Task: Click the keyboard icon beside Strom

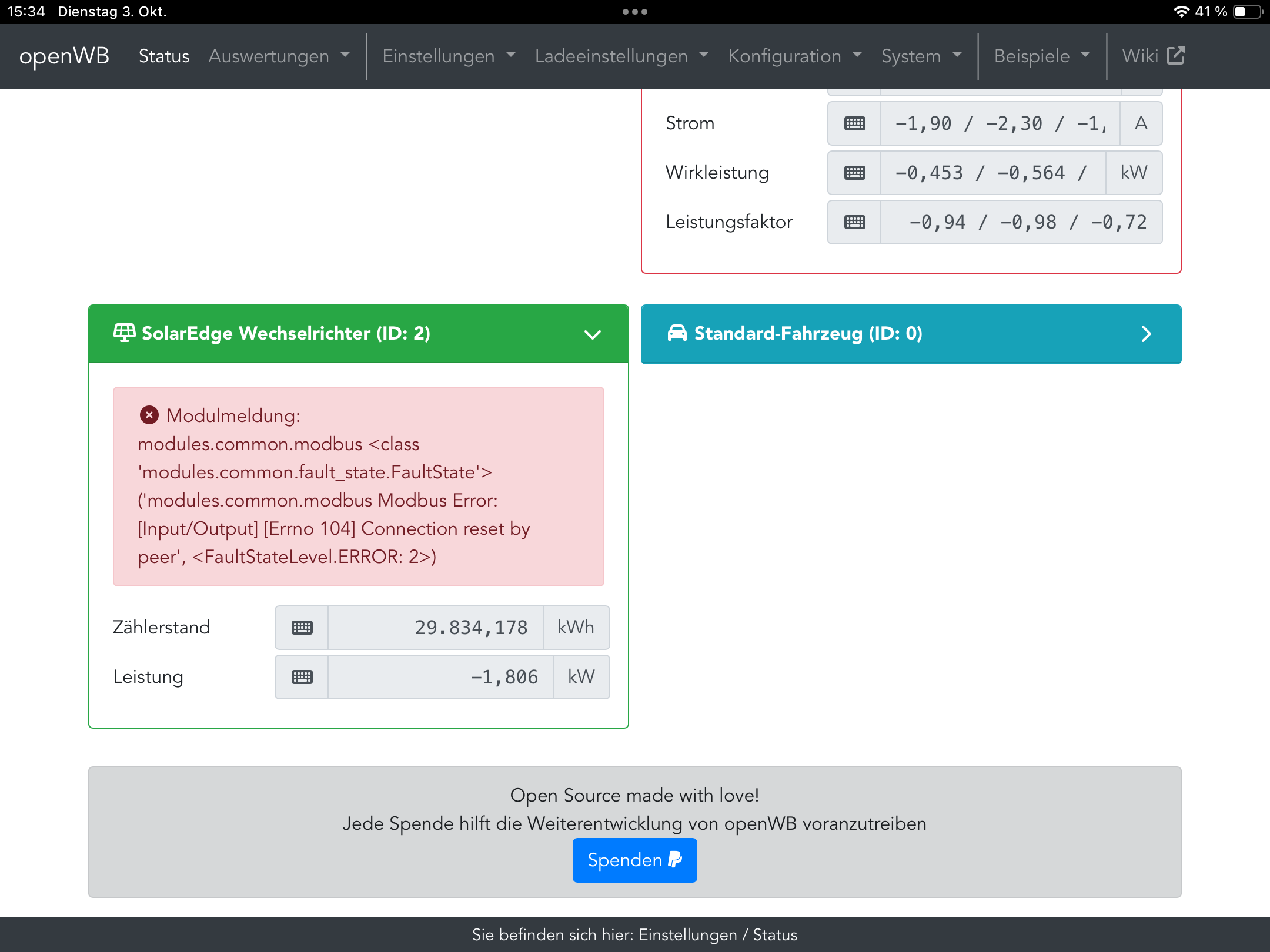Action: coord(854,123)
